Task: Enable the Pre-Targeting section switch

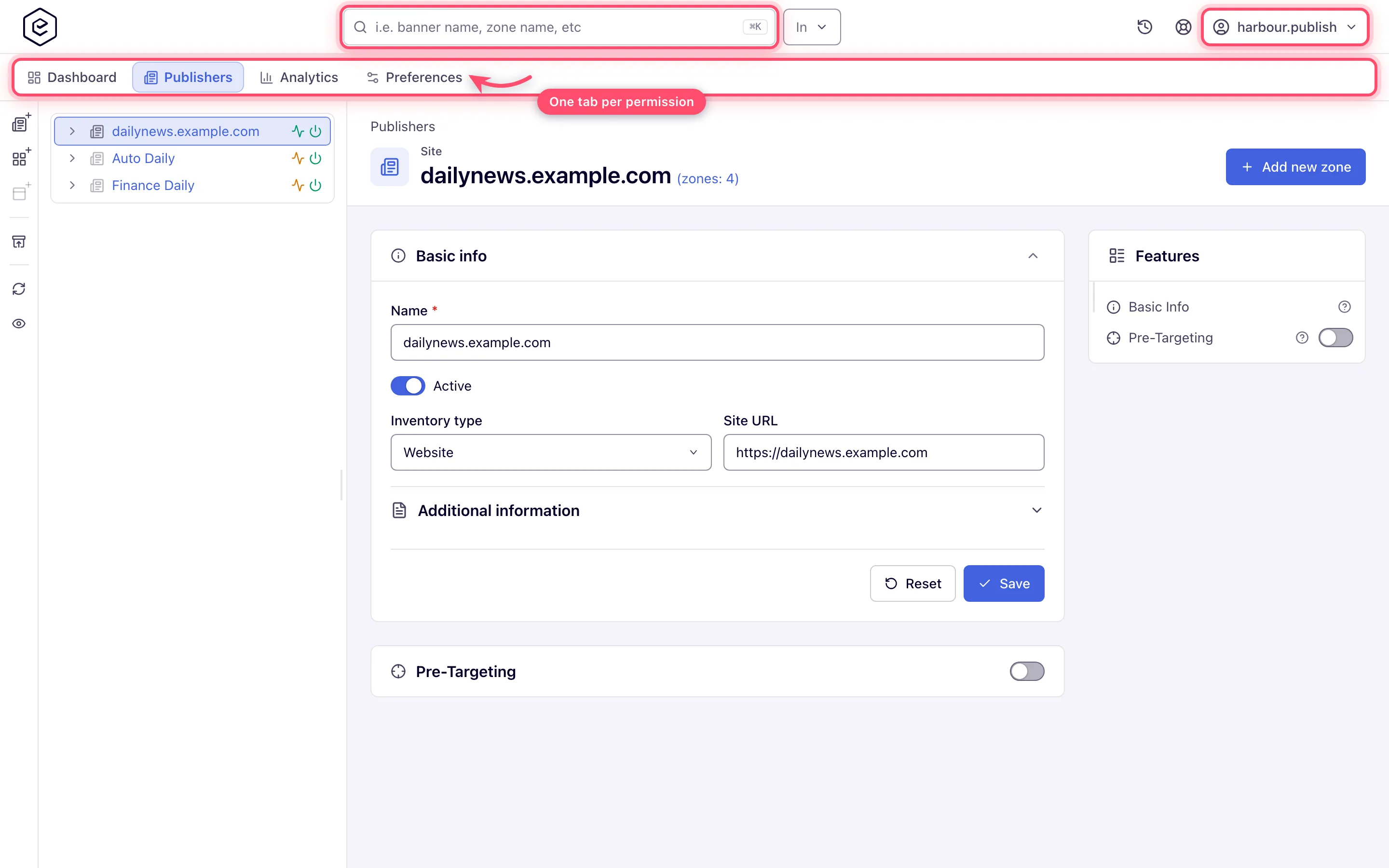Action: 1027,672
